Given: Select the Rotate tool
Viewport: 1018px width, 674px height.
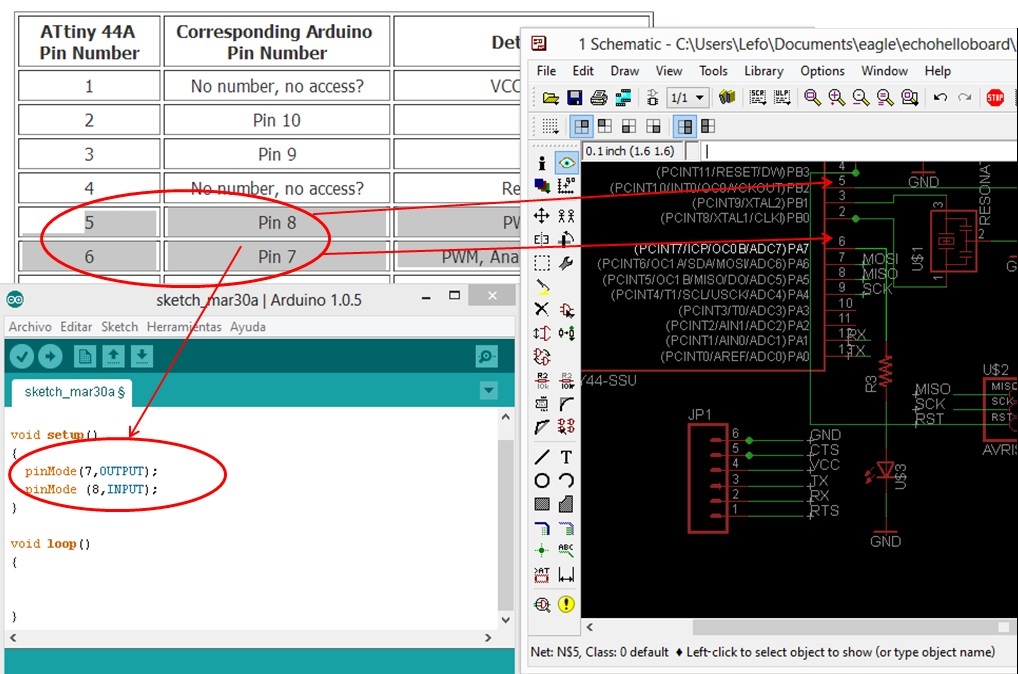Looking at the screenshot, I should (x=566, y=240).
